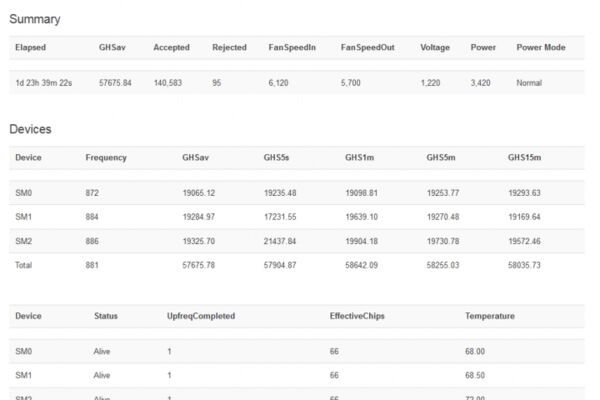
Task: Select the Power Mode column header
Action: point(541,47)
